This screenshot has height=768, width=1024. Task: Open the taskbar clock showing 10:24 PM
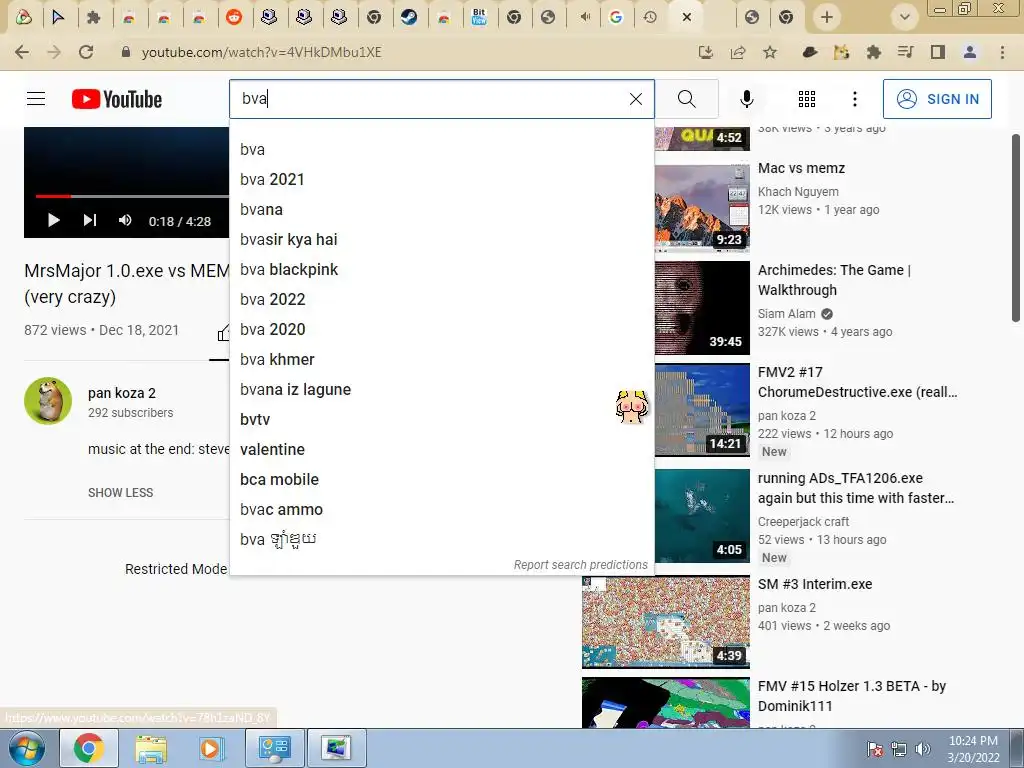[x=973, y=749]
